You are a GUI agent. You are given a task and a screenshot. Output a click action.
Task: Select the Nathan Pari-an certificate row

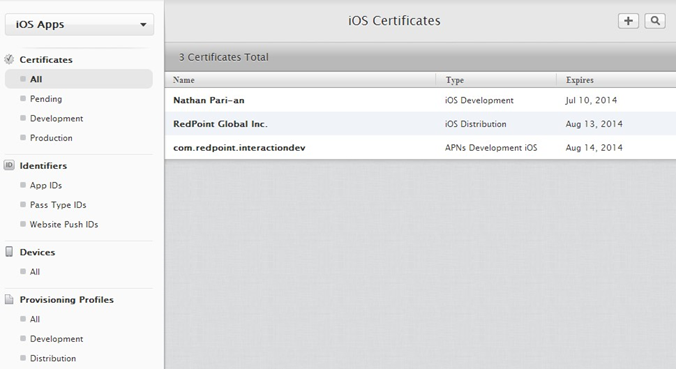pyautogui.click(x=420, y=100)
